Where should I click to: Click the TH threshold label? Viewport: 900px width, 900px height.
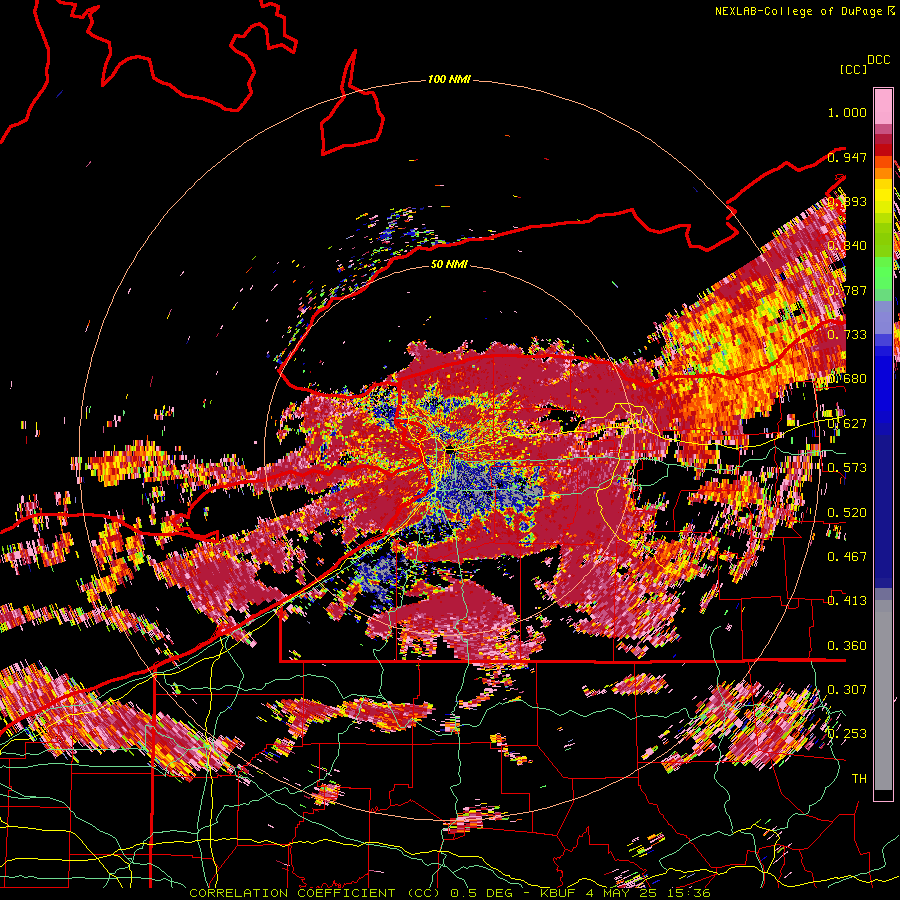pos(859,779)
